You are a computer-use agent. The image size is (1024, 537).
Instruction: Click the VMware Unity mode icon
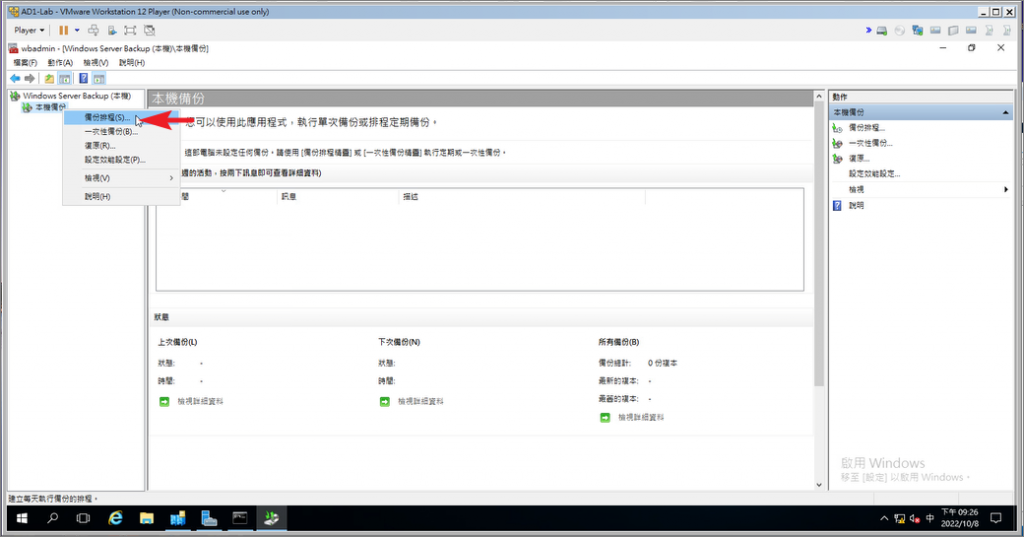tap(150, 30)
